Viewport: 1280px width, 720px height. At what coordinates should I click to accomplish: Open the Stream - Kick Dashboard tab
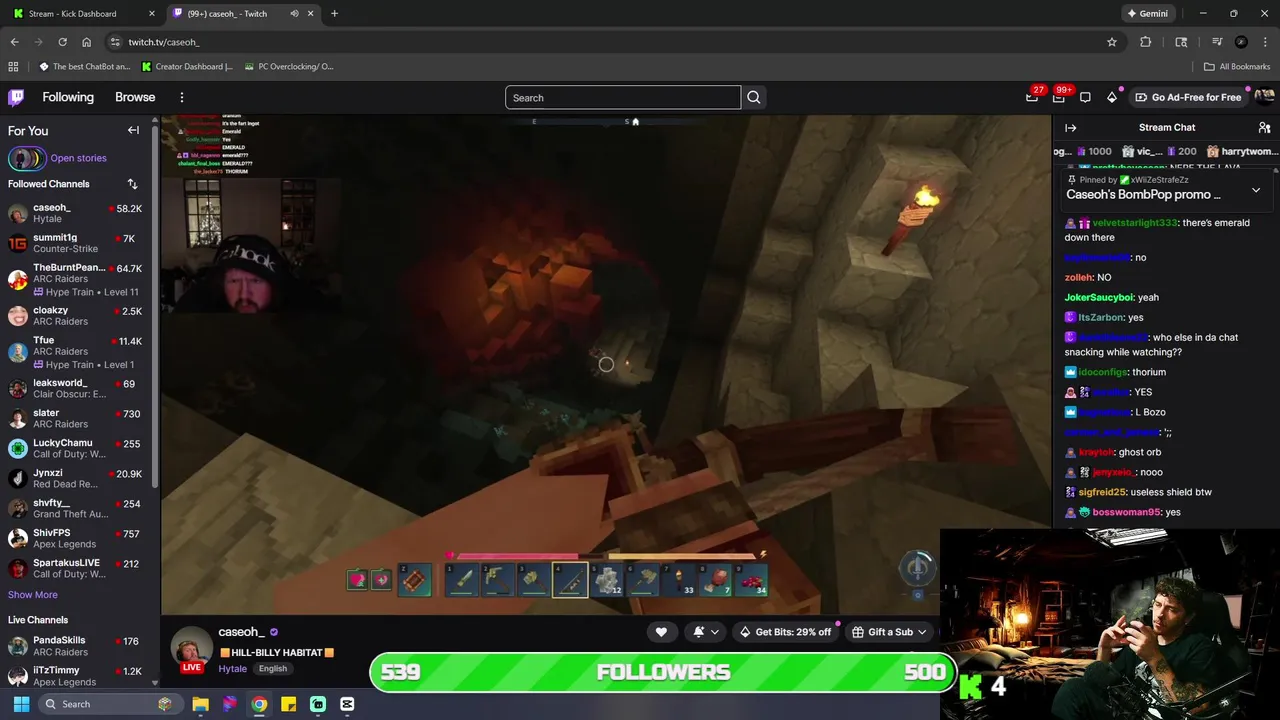tap(84, 14)
